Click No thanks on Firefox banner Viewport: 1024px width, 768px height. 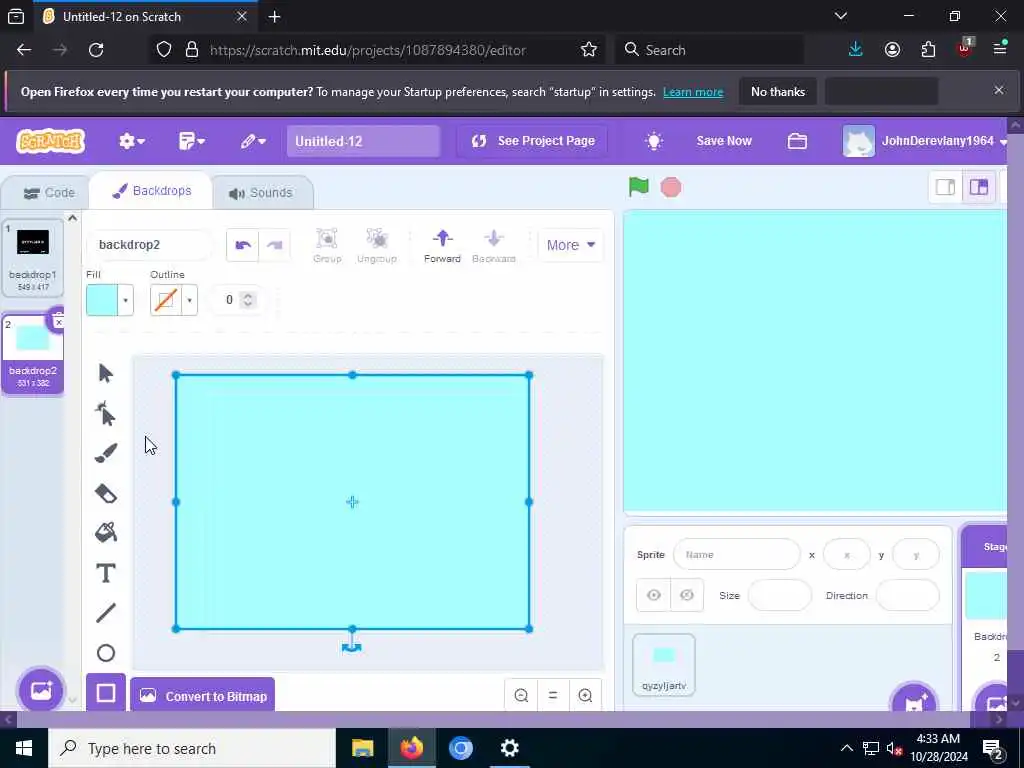777,91
